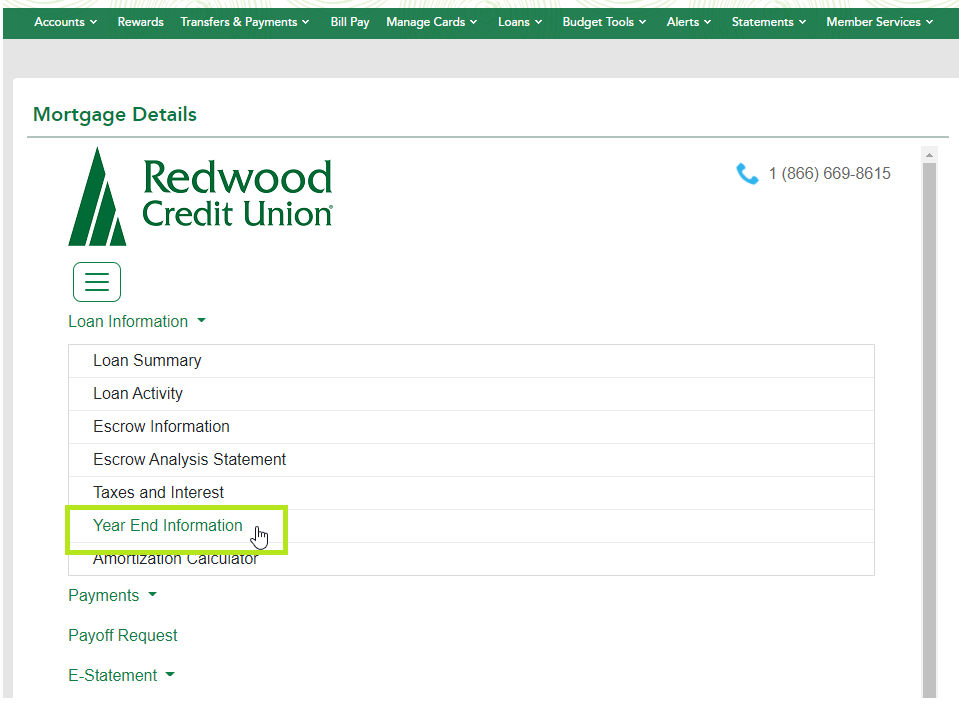The height and width of the screenshot is (708, 959).
Task: Collapse the Loan Information section
Action: 137,322
